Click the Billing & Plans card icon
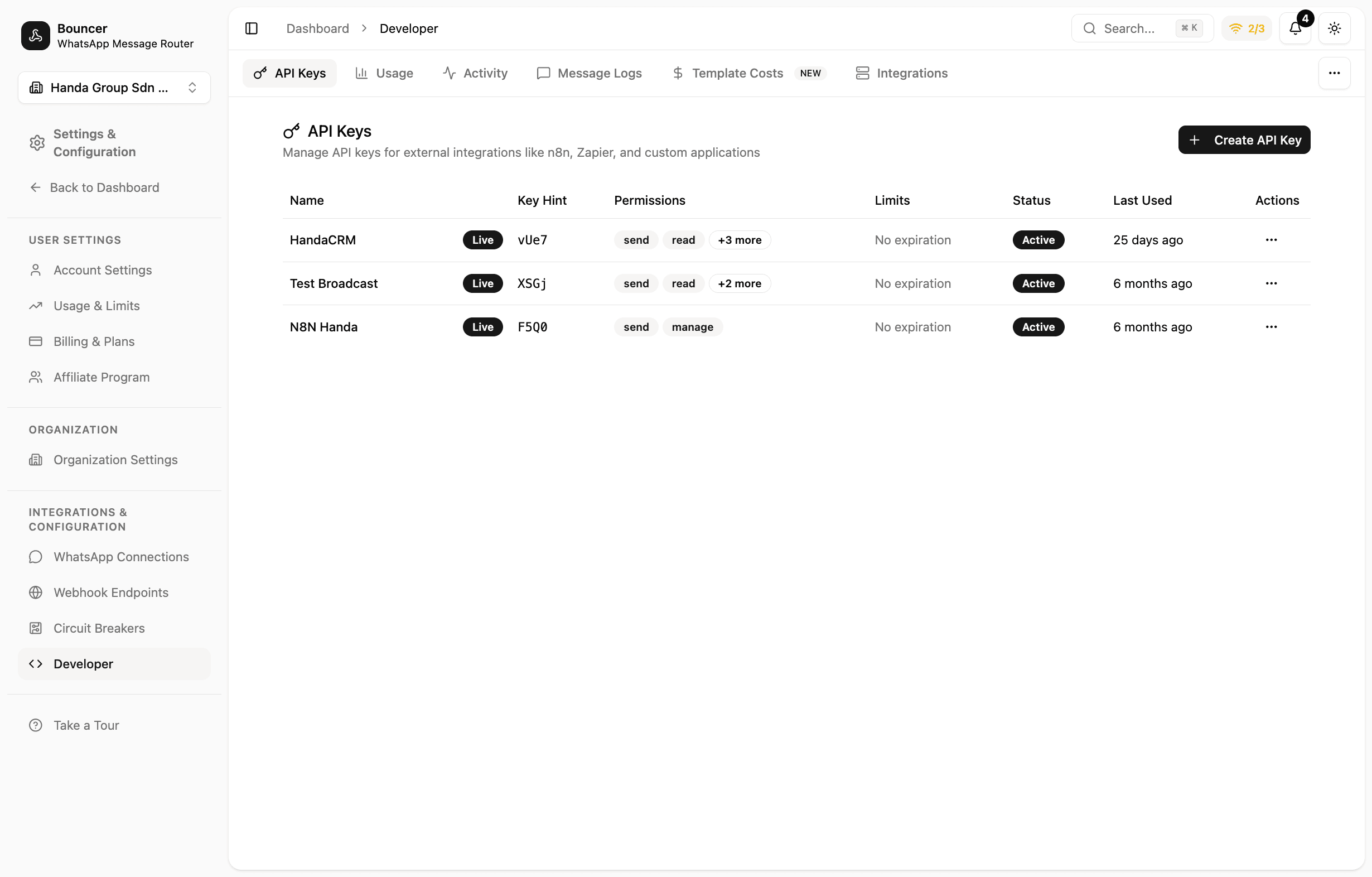Image resolution: width=1372 pixels, height=877 pixels. pyautogui.click(x=36, y=341)
